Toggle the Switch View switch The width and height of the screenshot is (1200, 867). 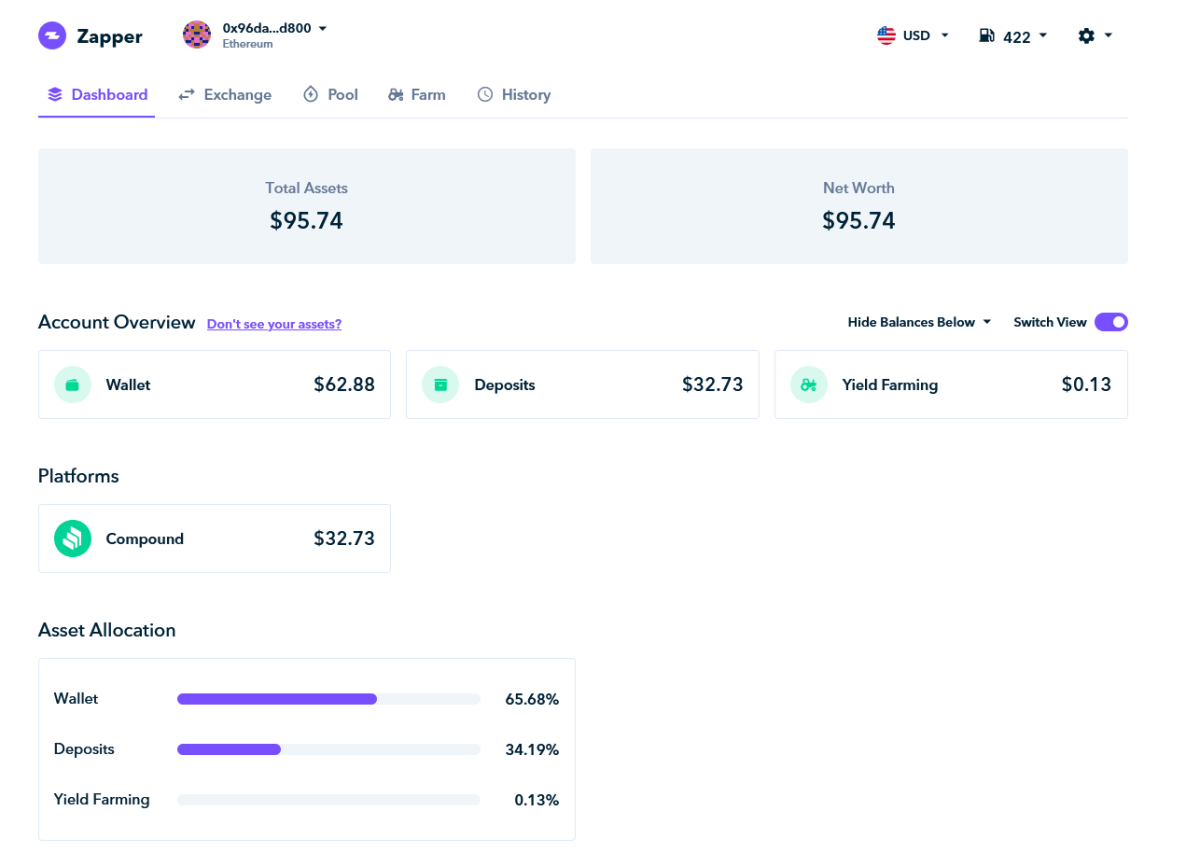pyautogui.click(x=1110, y=322)
